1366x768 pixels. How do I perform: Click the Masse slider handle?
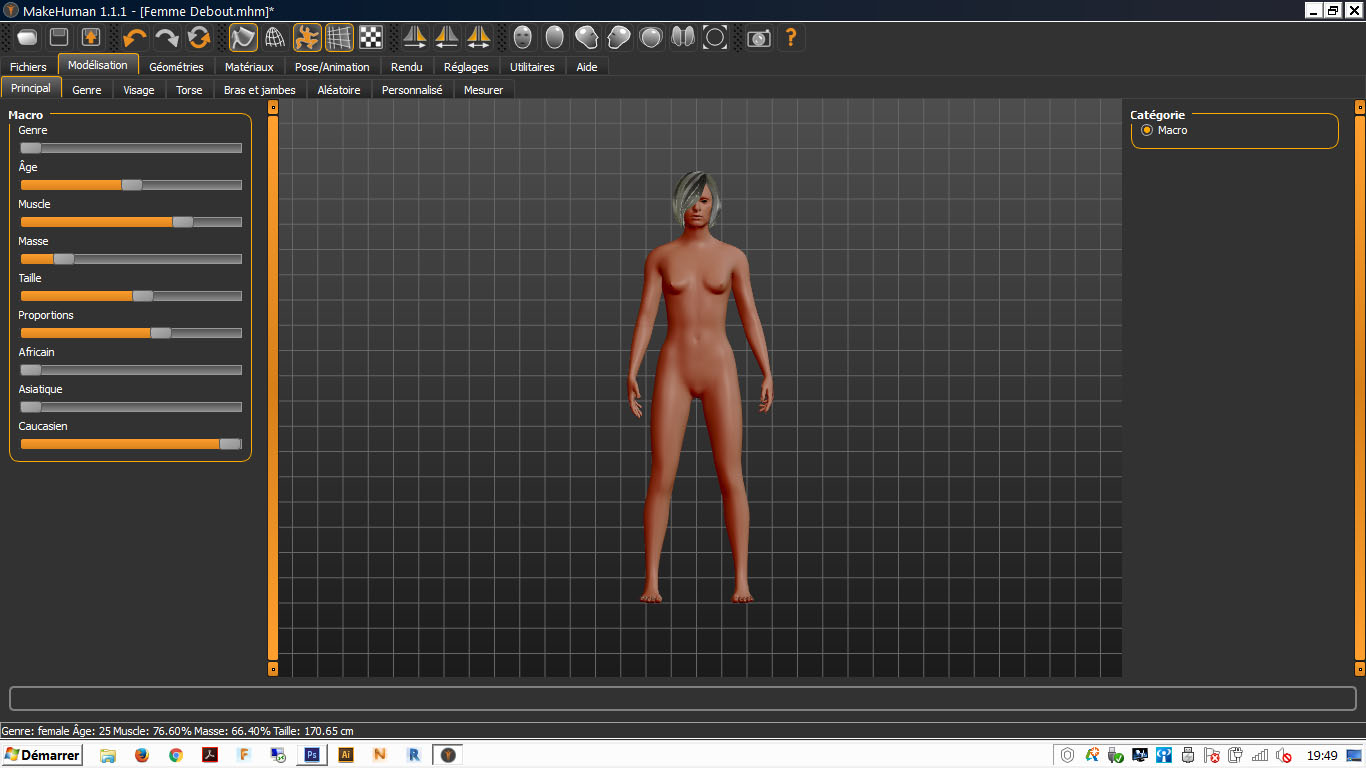click(x=64, y=259)
